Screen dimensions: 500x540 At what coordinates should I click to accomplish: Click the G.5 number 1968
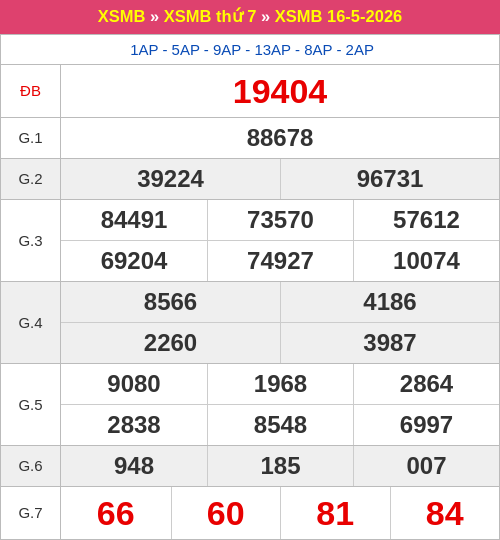point(280,384)
